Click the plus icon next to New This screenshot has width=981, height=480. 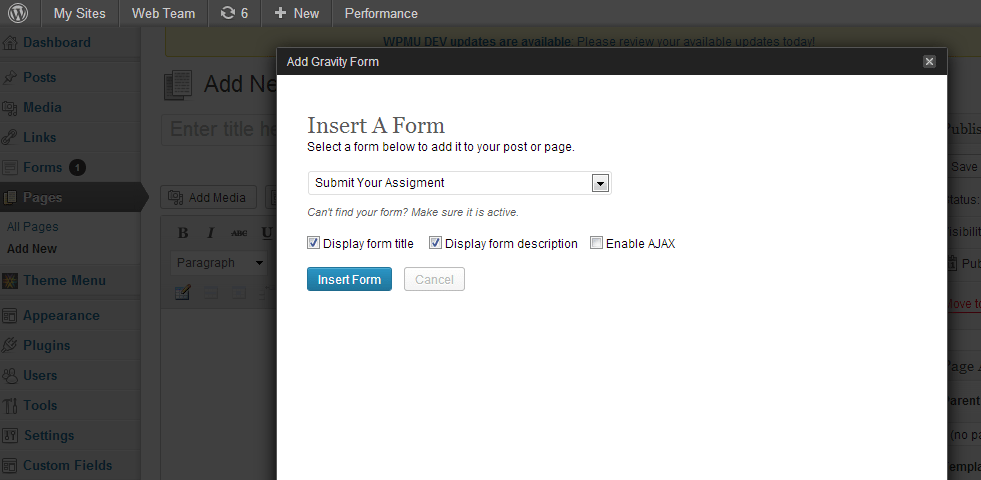(281, 13)
